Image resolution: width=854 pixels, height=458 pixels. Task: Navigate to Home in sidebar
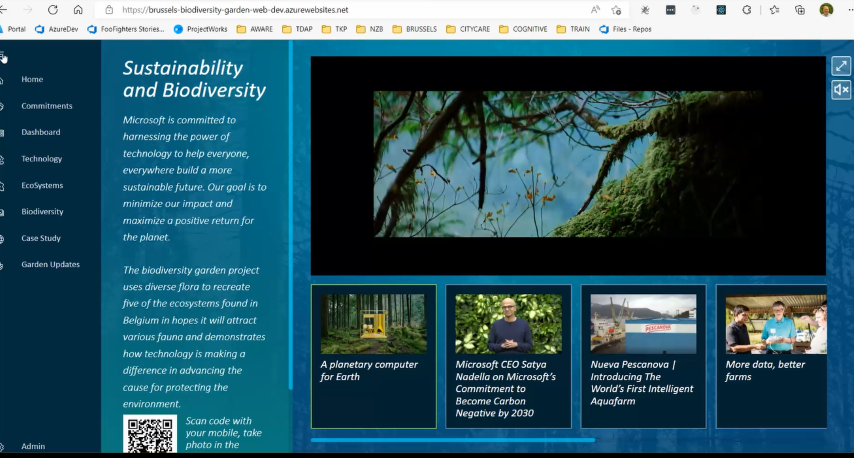click(x=32, y=80)
